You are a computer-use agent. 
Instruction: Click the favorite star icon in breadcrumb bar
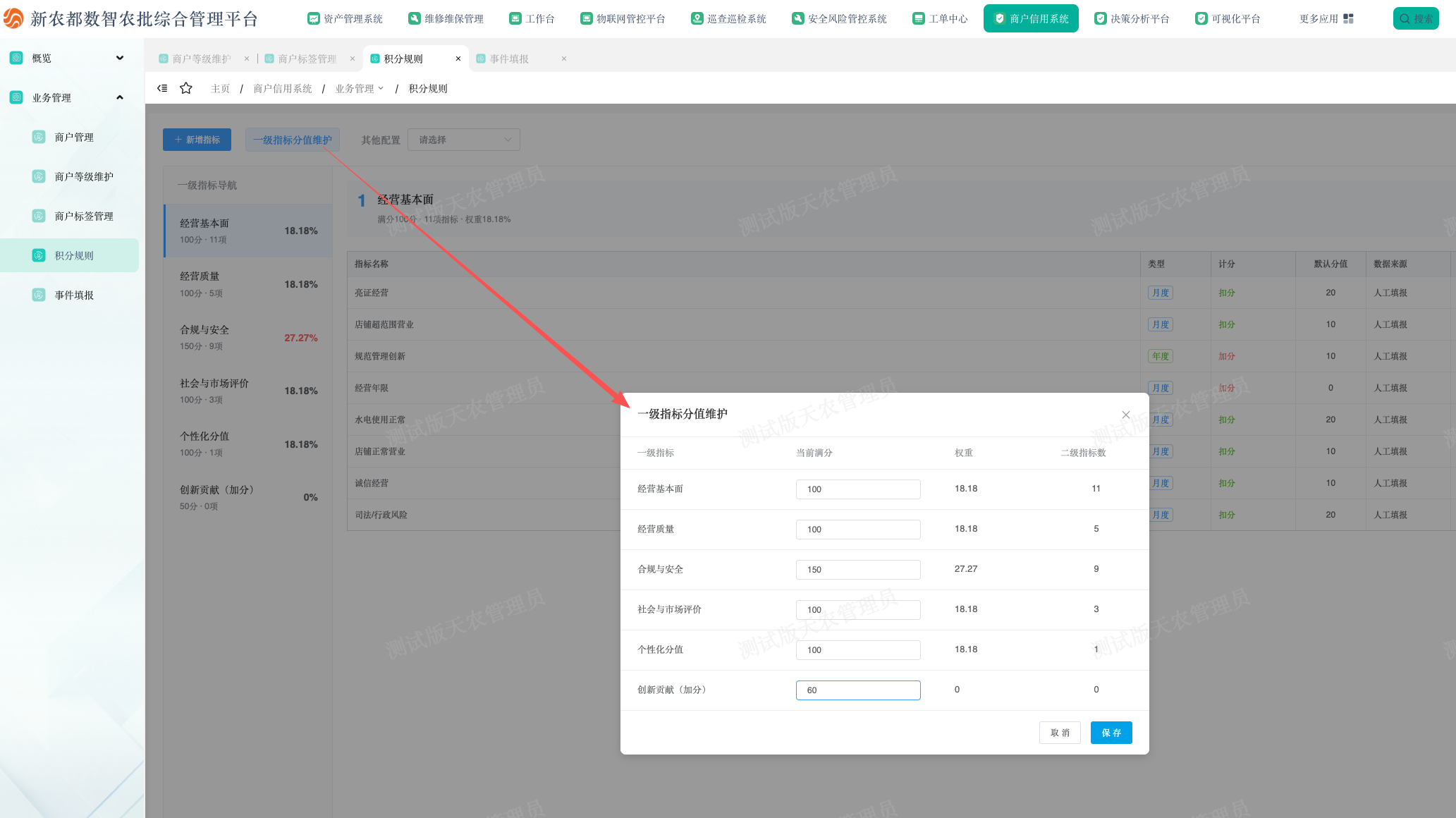pos(186,88)
